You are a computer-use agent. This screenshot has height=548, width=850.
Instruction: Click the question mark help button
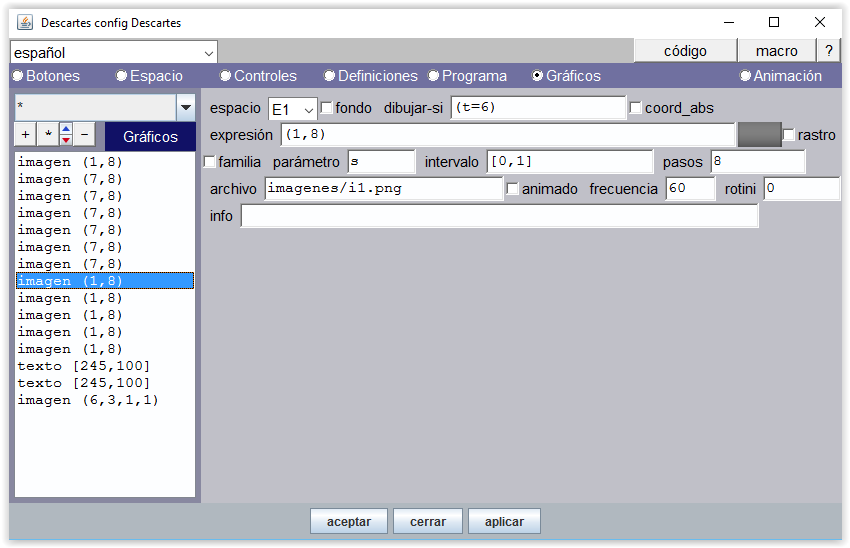coord(828,51)
